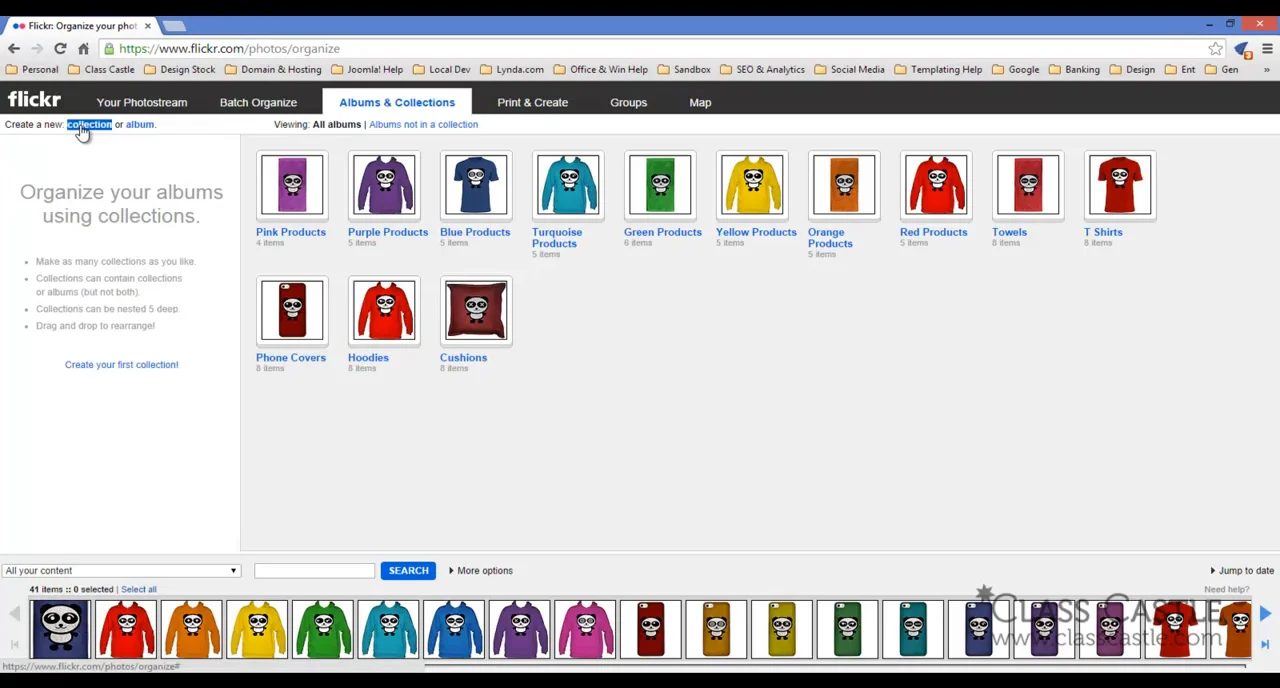Open Pink Products album thumbnail

pyautogui.click(x=292, y=185)
